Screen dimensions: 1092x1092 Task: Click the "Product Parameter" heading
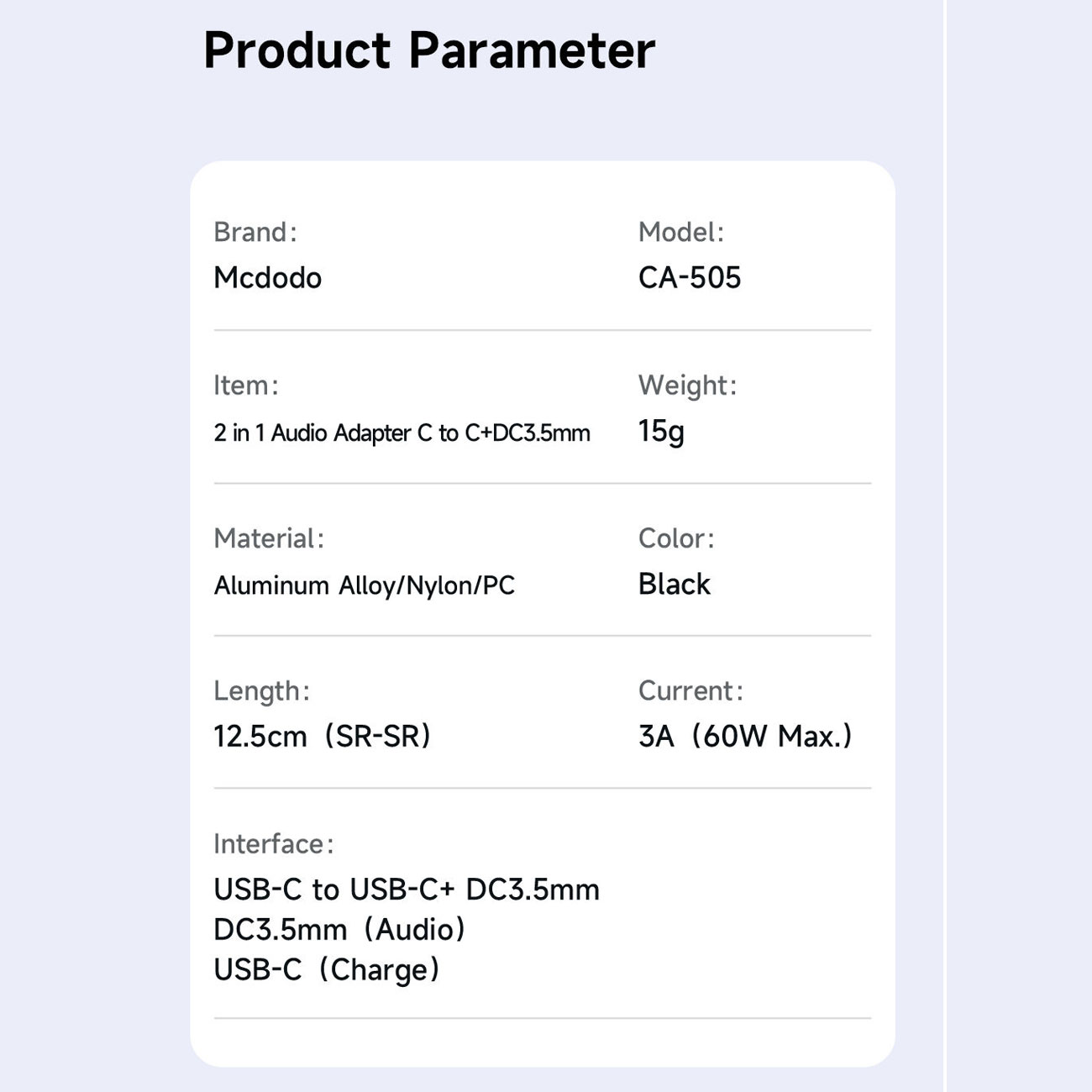pos(428,50)
